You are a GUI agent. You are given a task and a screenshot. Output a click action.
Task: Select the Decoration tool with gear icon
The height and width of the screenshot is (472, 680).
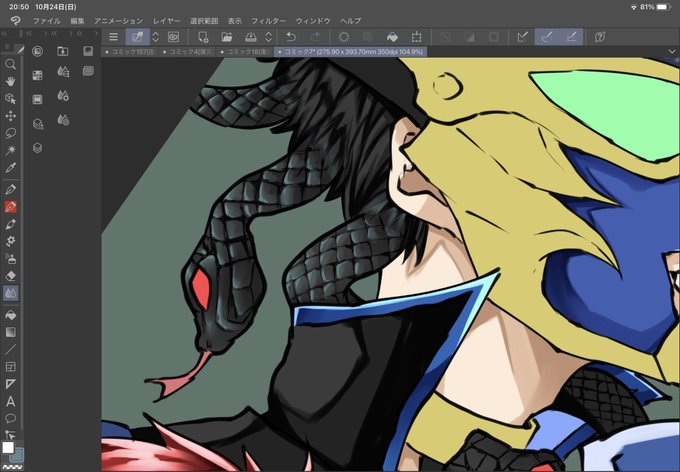[x=10, y=241]
